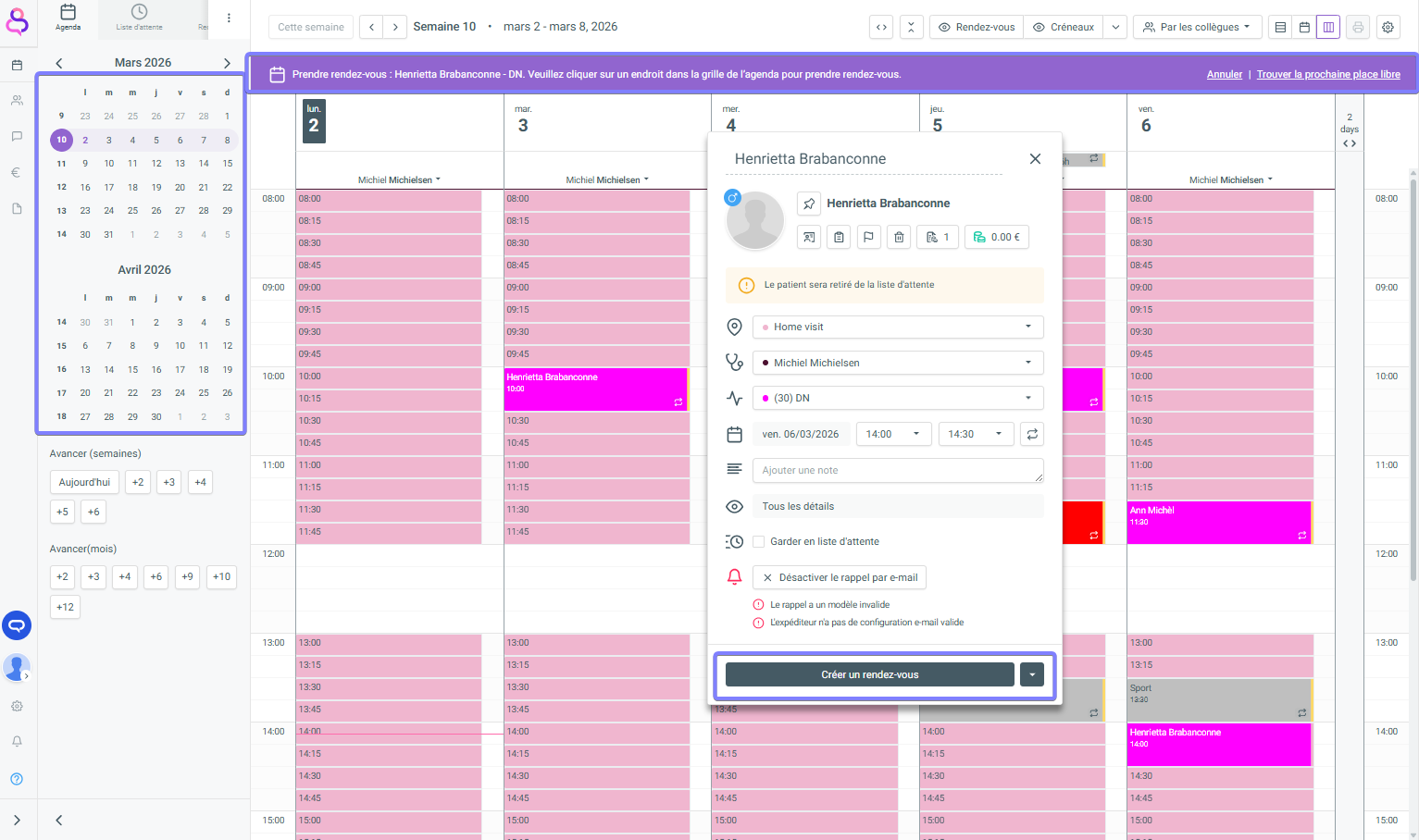The height and width of the screenshot is (840, 1419).
Task: Select the Agenda tab
Action: tap(68, 17)
